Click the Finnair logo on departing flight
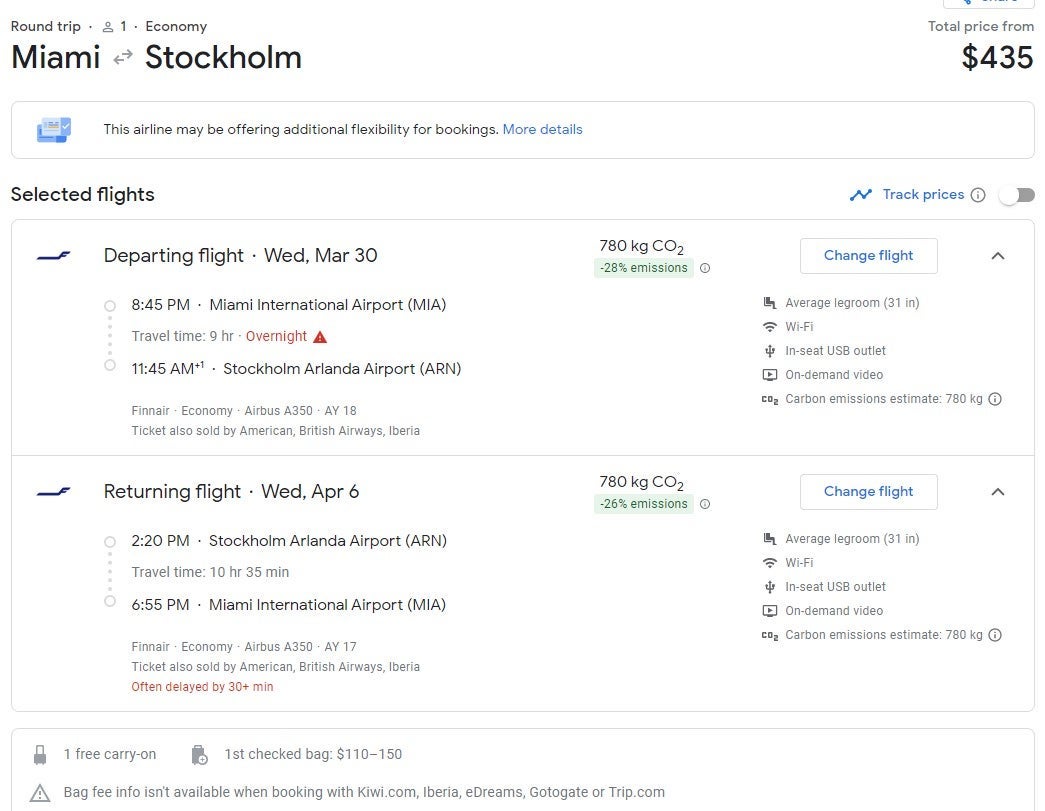The height and width of the screenshot is (811, 1045). pyautogui.click(x=54, y=256)
